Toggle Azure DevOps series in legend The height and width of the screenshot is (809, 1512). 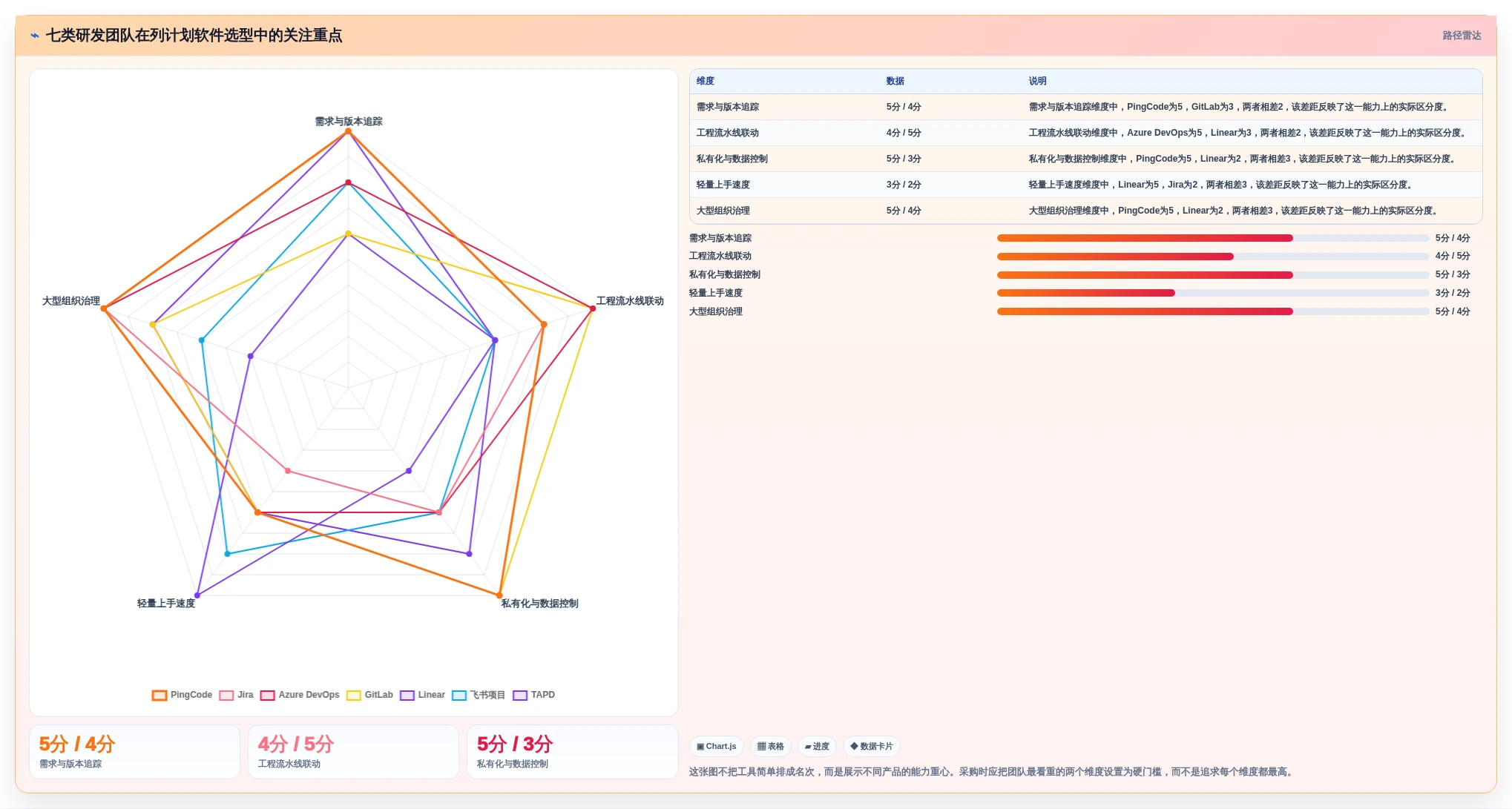pos(300,695)
